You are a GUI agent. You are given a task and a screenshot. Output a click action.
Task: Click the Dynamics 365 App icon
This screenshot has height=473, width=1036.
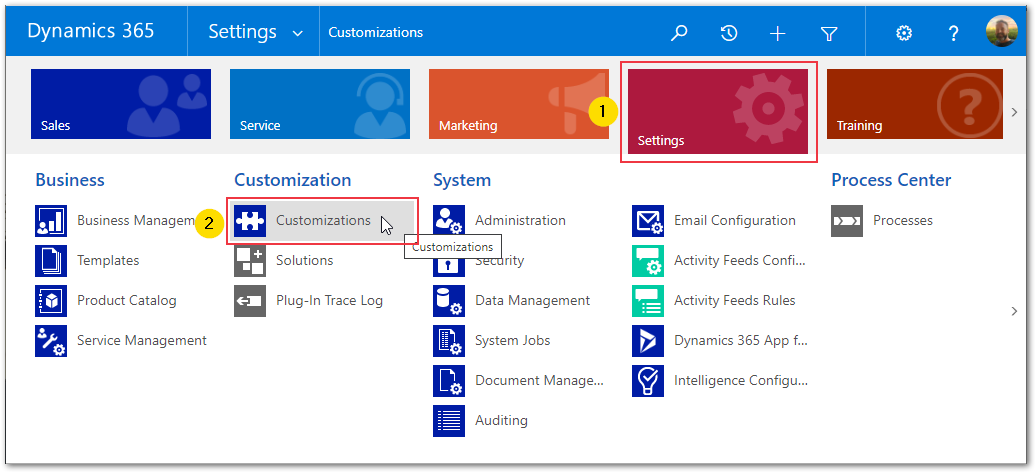[x=648, y=341]
